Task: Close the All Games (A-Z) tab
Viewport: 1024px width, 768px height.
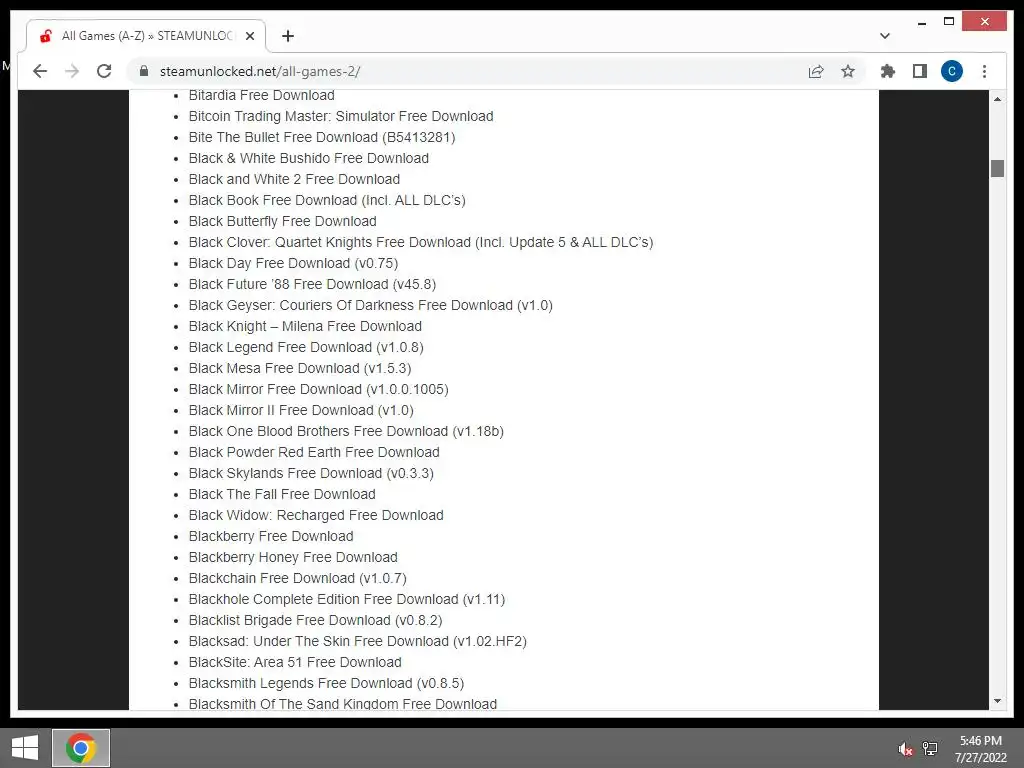Action: click(x=249, y=36)
